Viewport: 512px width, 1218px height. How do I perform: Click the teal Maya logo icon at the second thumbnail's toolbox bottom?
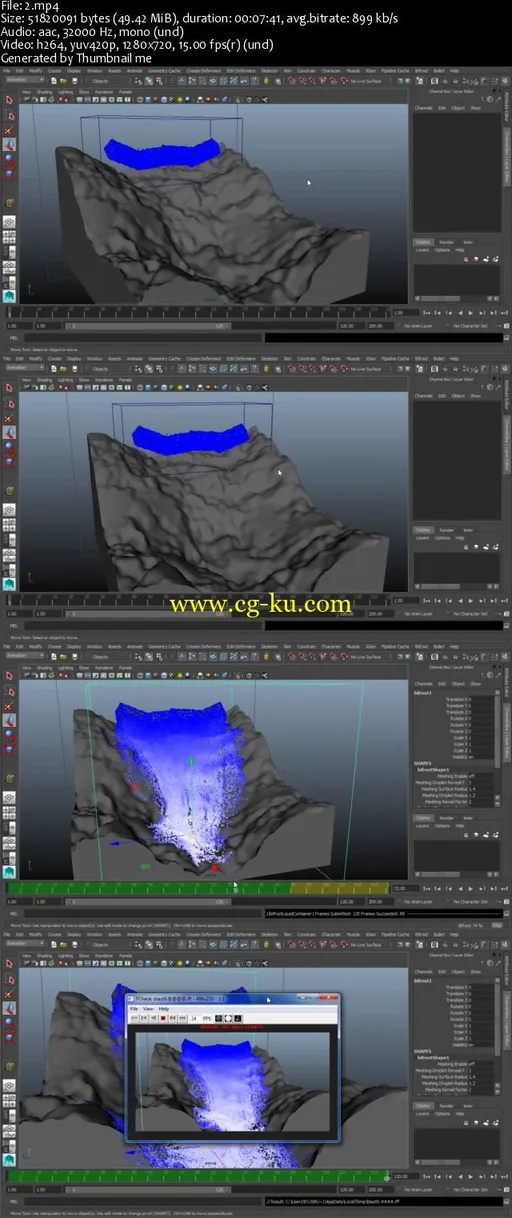click(x=9, y=582)
